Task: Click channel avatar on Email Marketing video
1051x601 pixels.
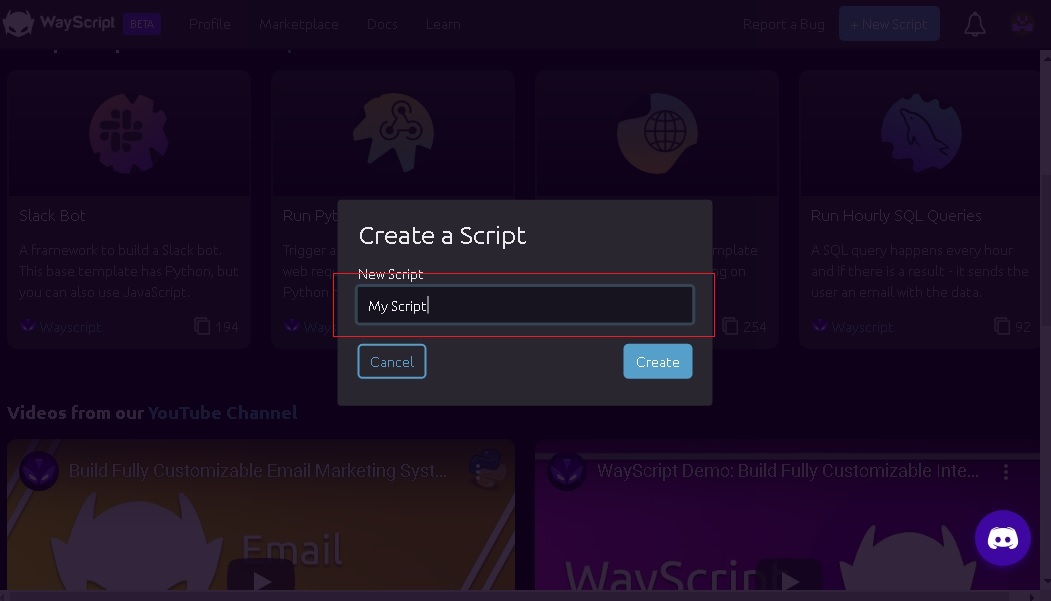Action: (39, 471)
